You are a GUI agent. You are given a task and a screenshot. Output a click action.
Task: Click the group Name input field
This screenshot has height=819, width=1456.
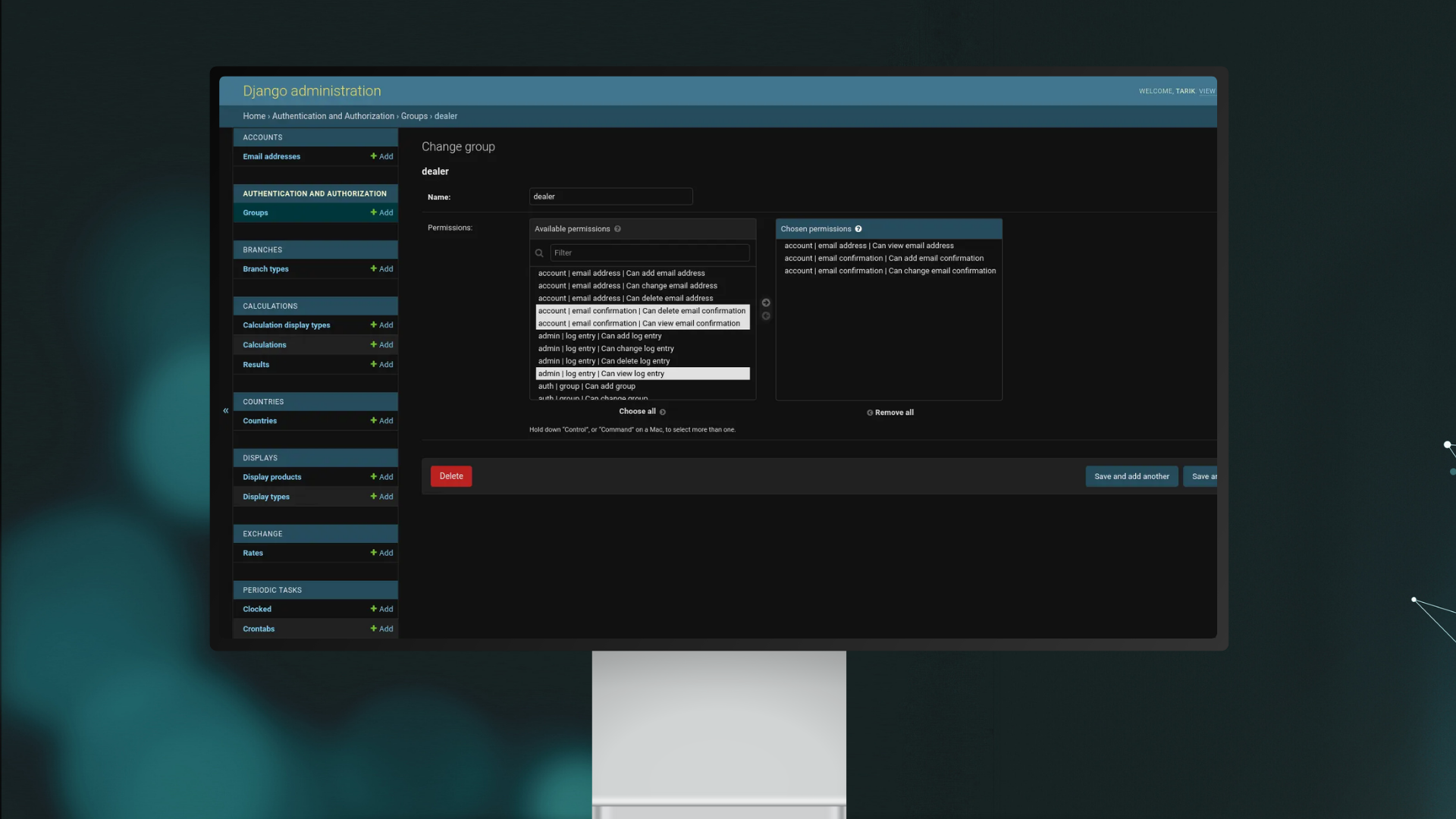pyautogui.click(x=610, y=196)
